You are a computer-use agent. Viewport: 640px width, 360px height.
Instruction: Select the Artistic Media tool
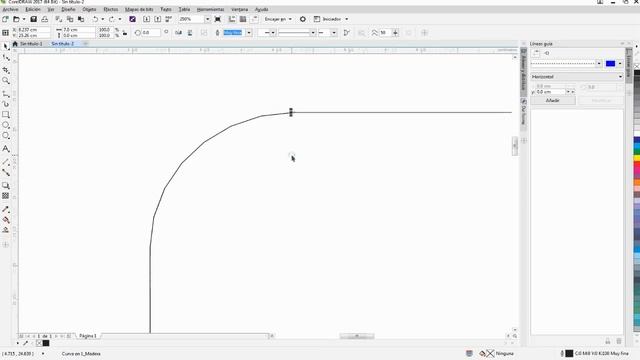pyautogui.click(x=6, y=104)
